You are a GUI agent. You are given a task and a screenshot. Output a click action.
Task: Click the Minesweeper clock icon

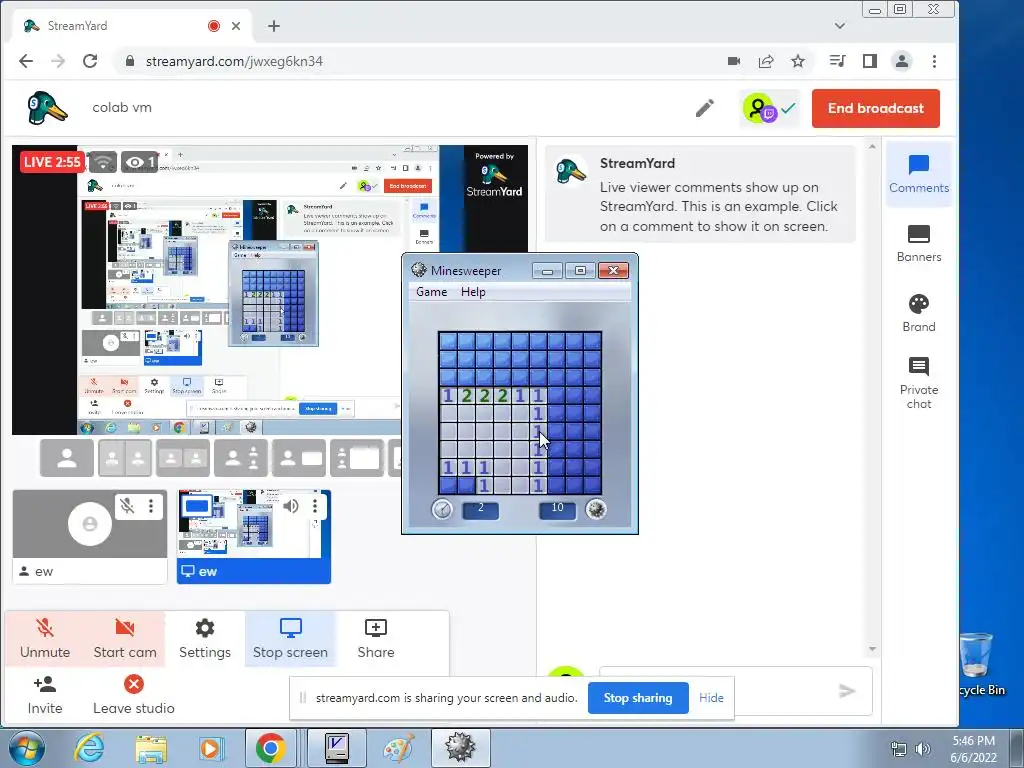(442, 509)
